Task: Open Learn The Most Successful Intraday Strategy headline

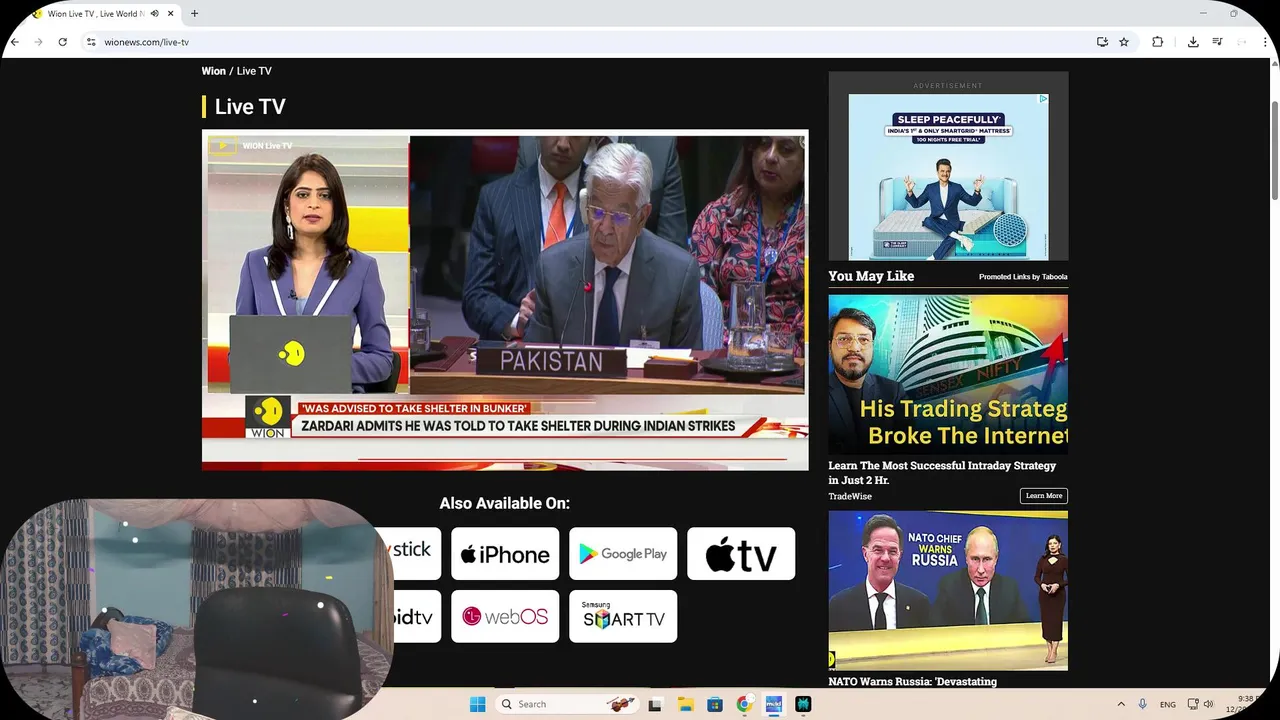Action: (x=942, y=473)
